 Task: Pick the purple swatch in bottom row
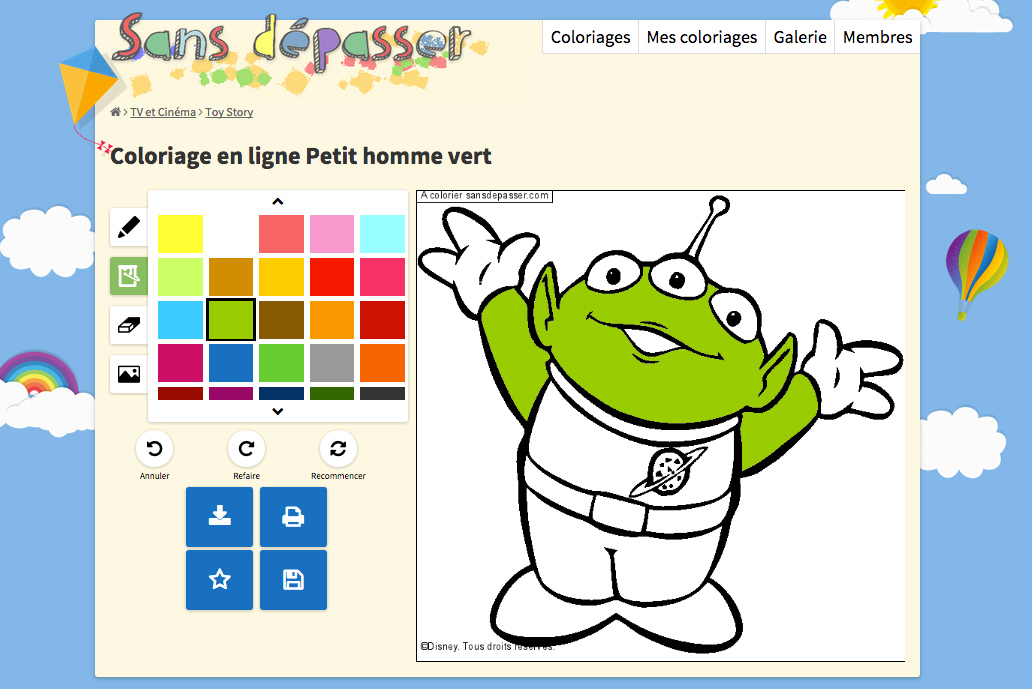[231, 394]
